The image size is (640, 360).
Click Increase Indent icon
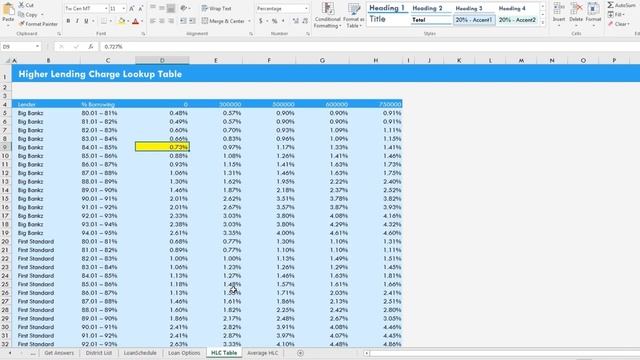[x=192, y=21]
